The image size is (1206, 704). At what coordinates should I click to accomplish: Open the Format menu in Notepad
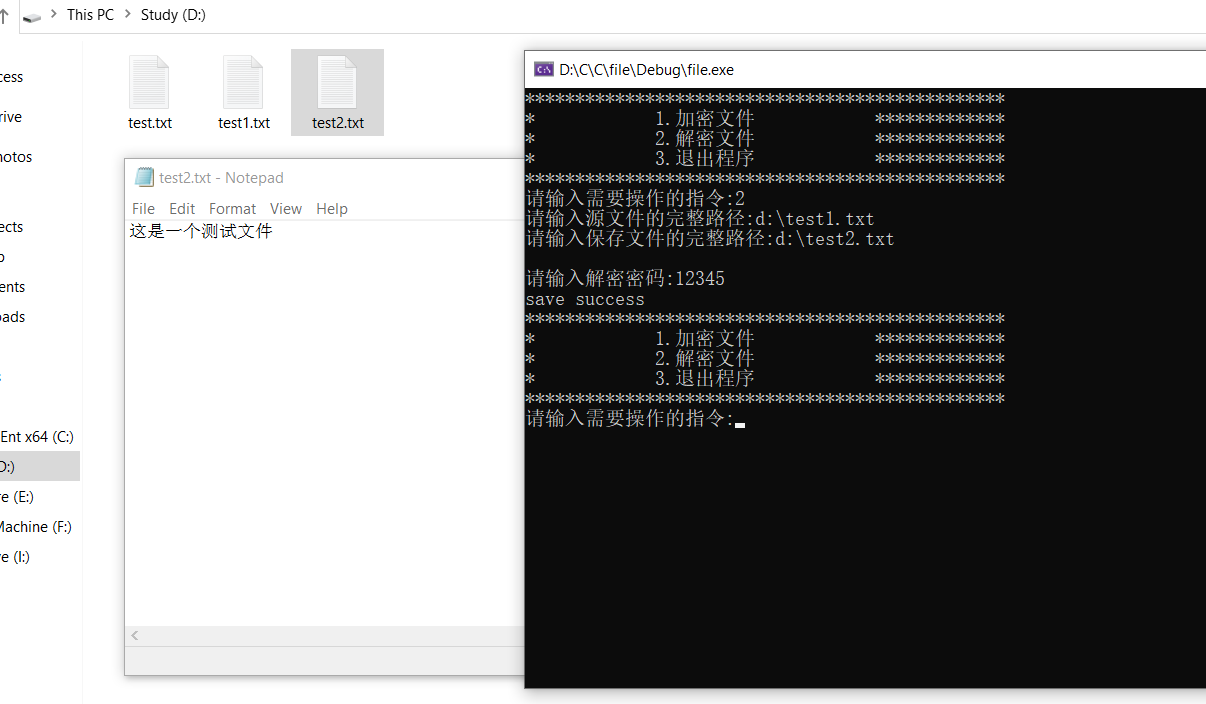(232, 208)
